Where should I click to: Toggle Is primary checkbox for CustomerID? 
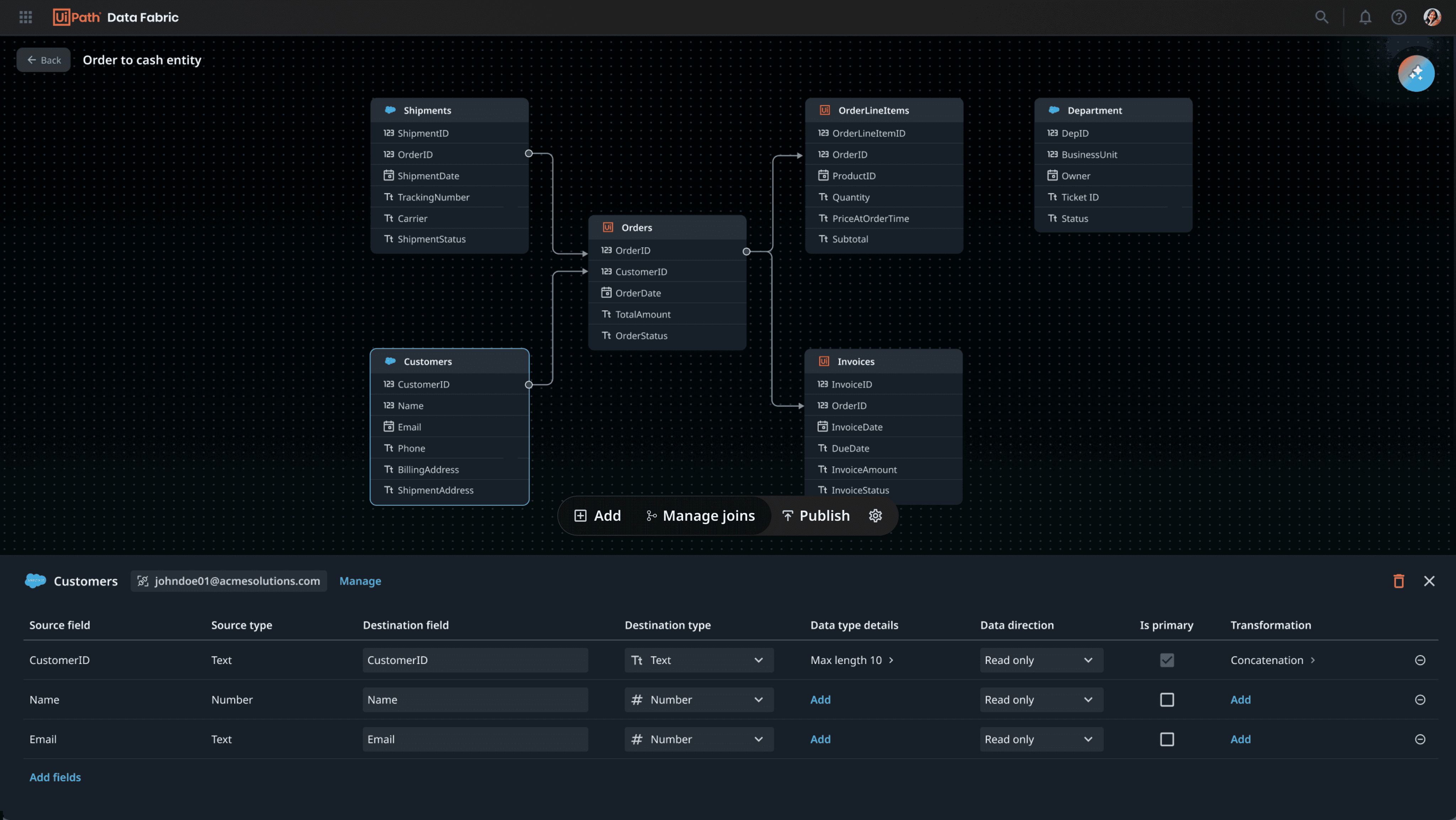click(x=1167, y=660)
